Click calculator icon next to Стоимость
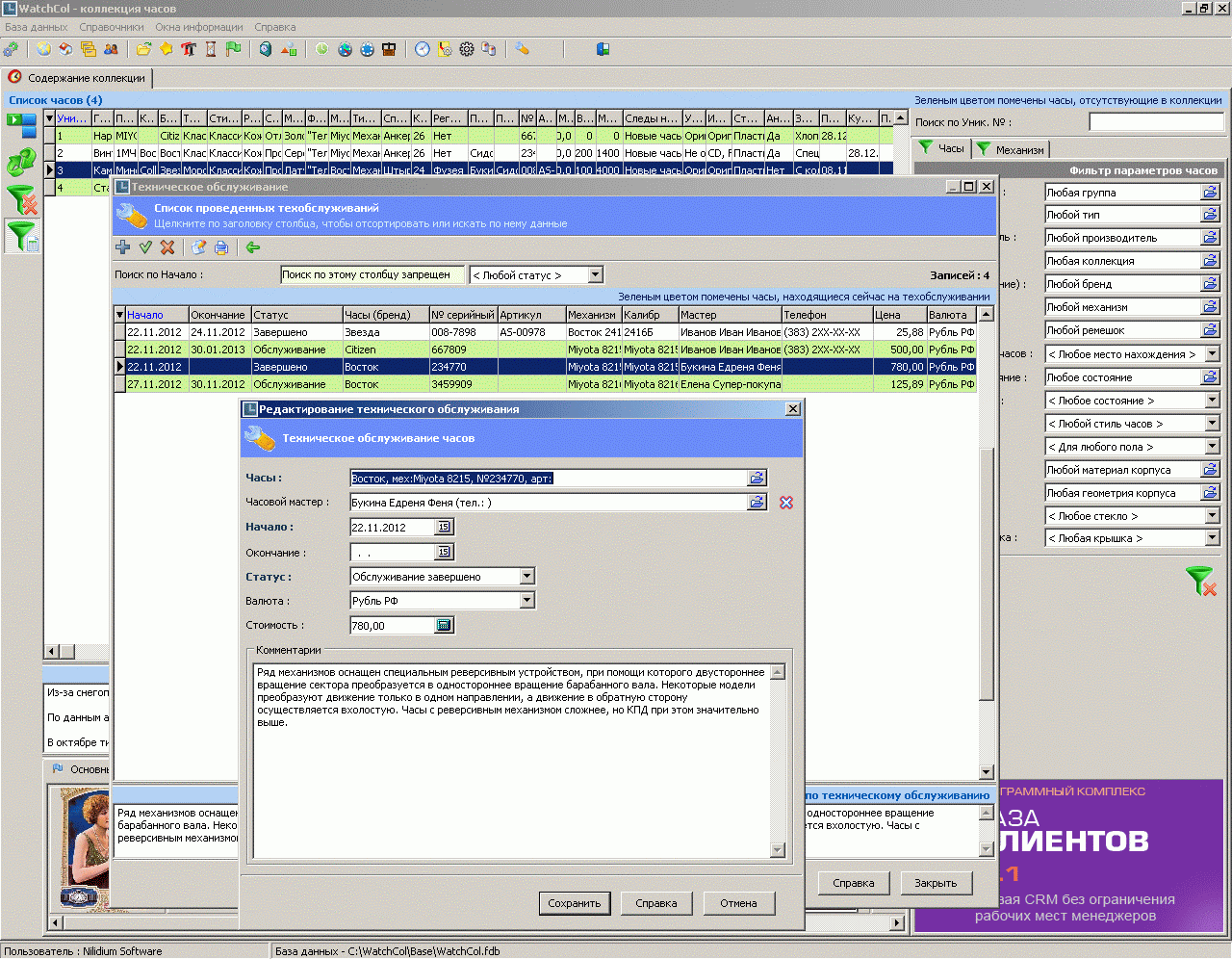 coord(444,626)
